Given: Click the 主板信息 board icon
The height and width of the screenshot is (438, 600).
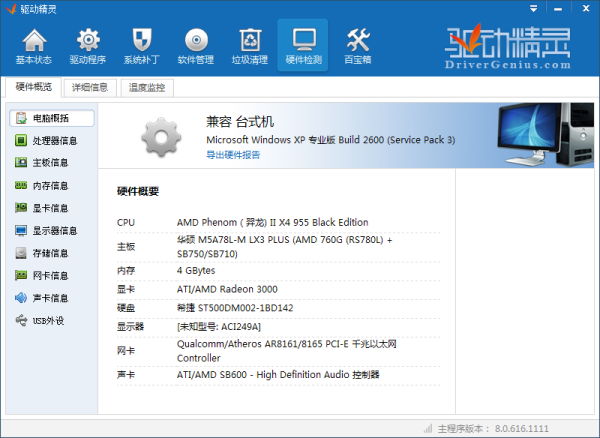Looking at the screenshot, I should coord(21,163).
